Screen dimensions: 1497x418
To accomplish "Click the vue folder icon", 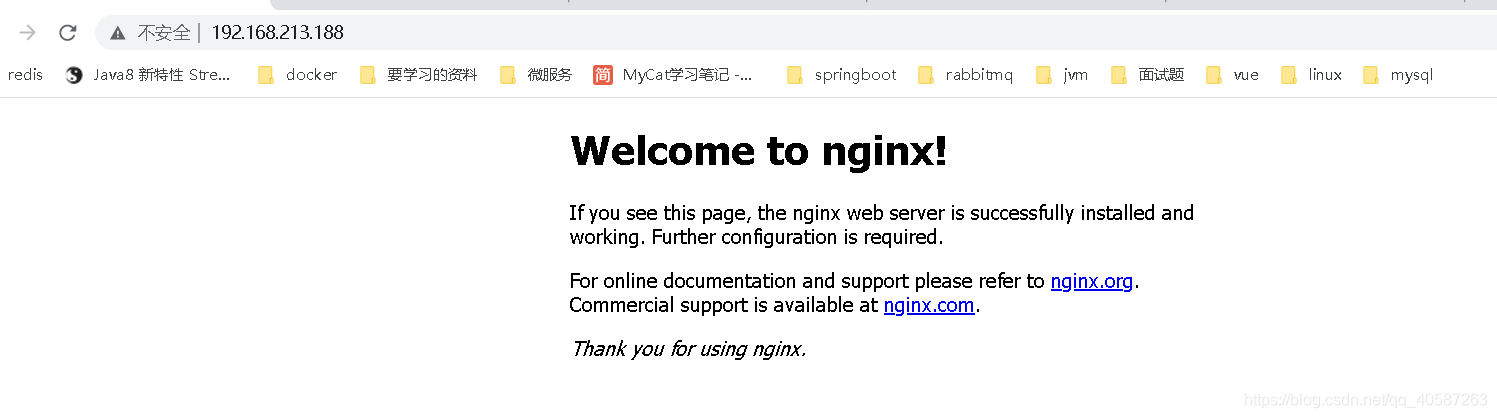I will 1214,74.
